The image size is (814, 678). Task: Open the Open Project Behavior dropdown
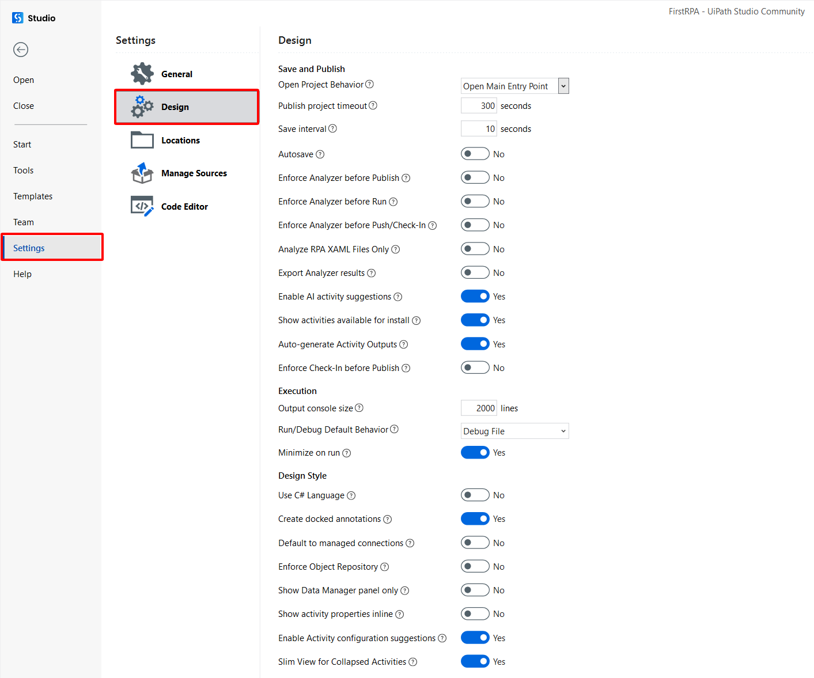515,86
